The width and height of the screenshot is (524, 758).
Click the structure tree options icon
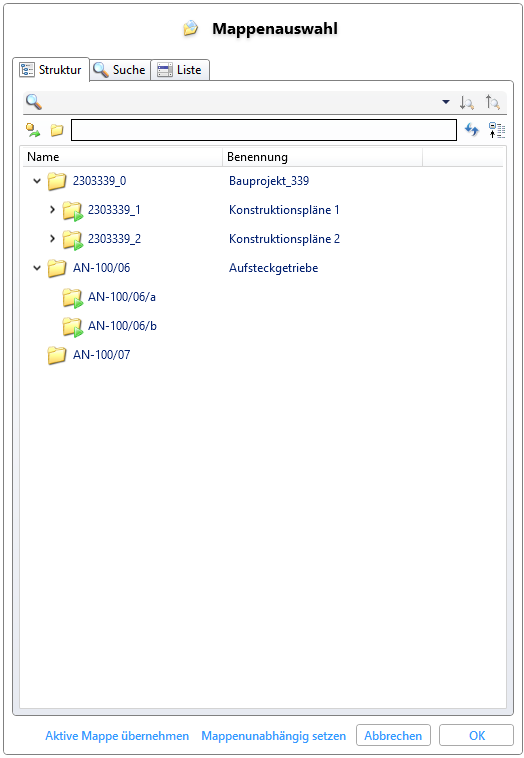(496, 130)
